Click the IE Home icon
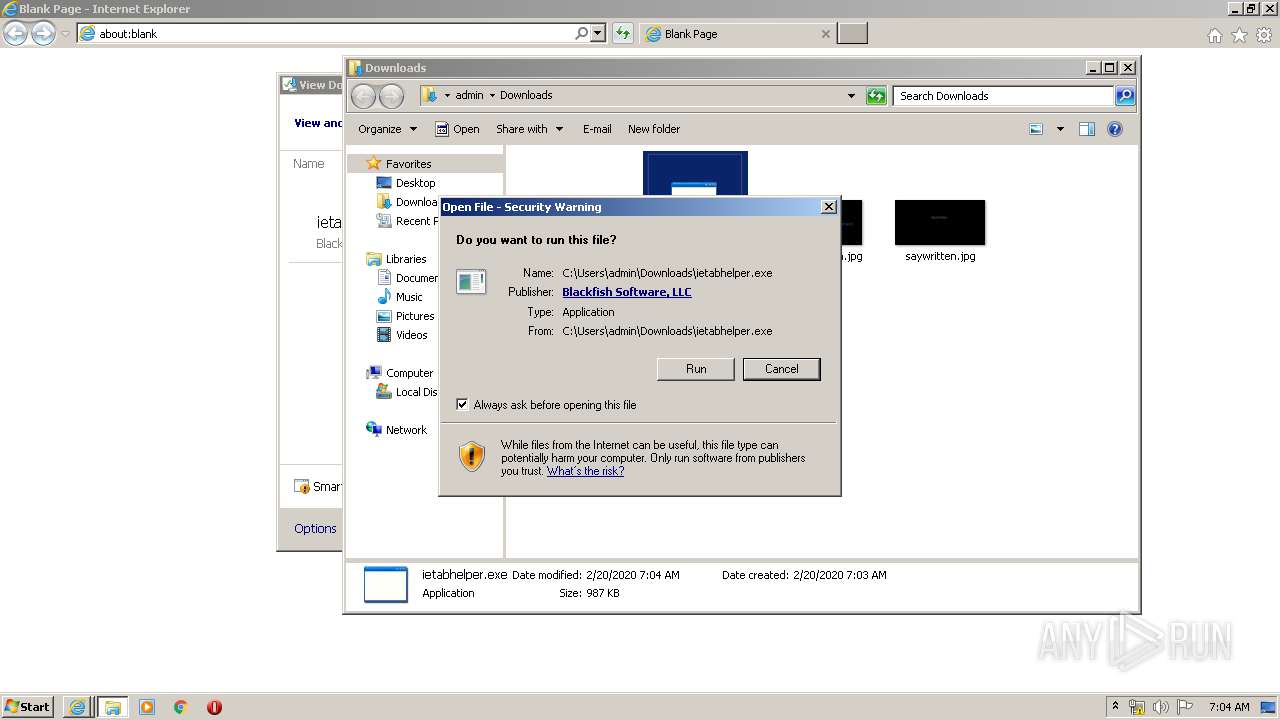 pyautogui.click(x=1214, y=35)
